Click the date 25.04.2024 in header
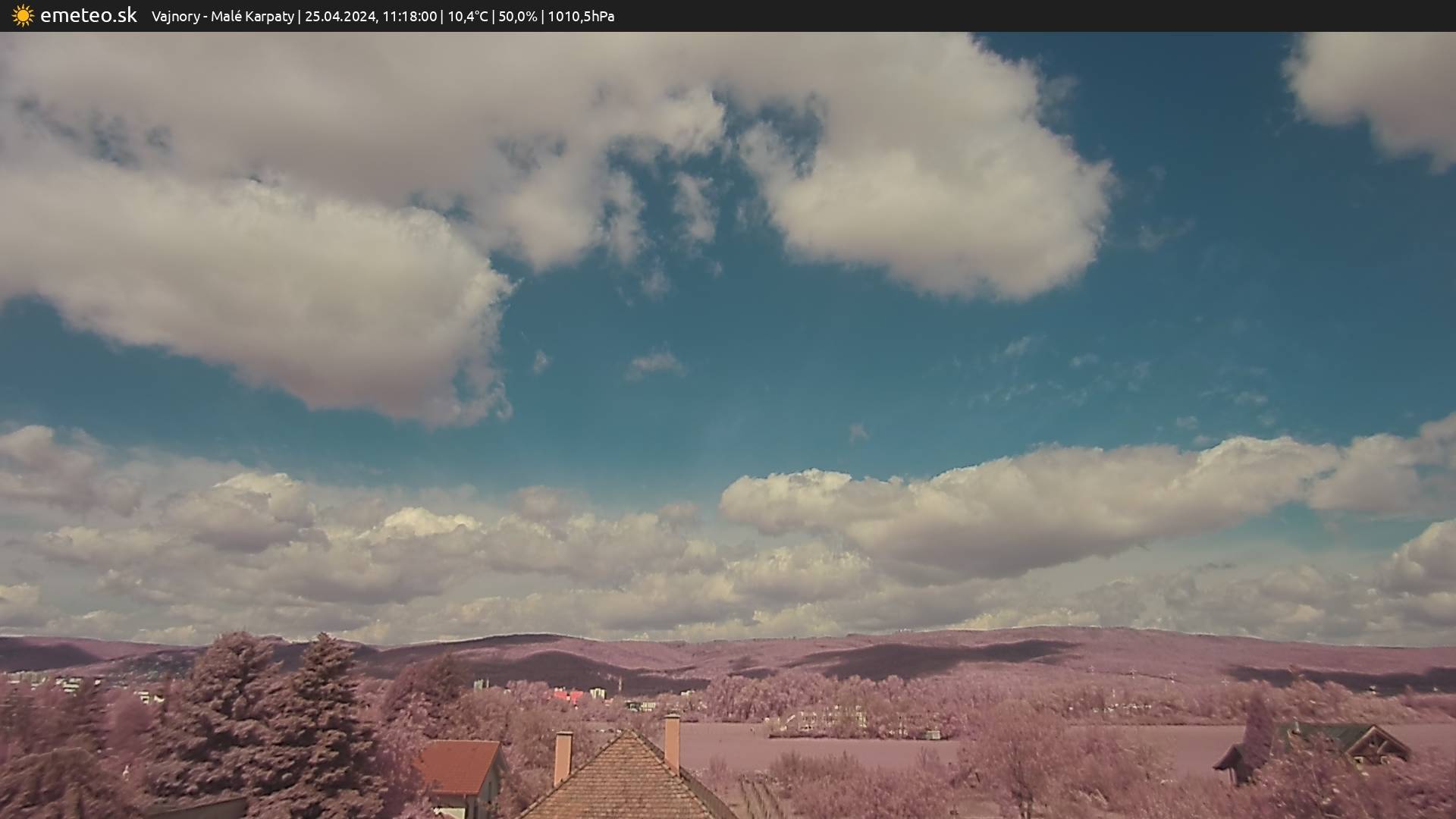Viewport: 1456px width, 819px height. (x=340, y=16)
